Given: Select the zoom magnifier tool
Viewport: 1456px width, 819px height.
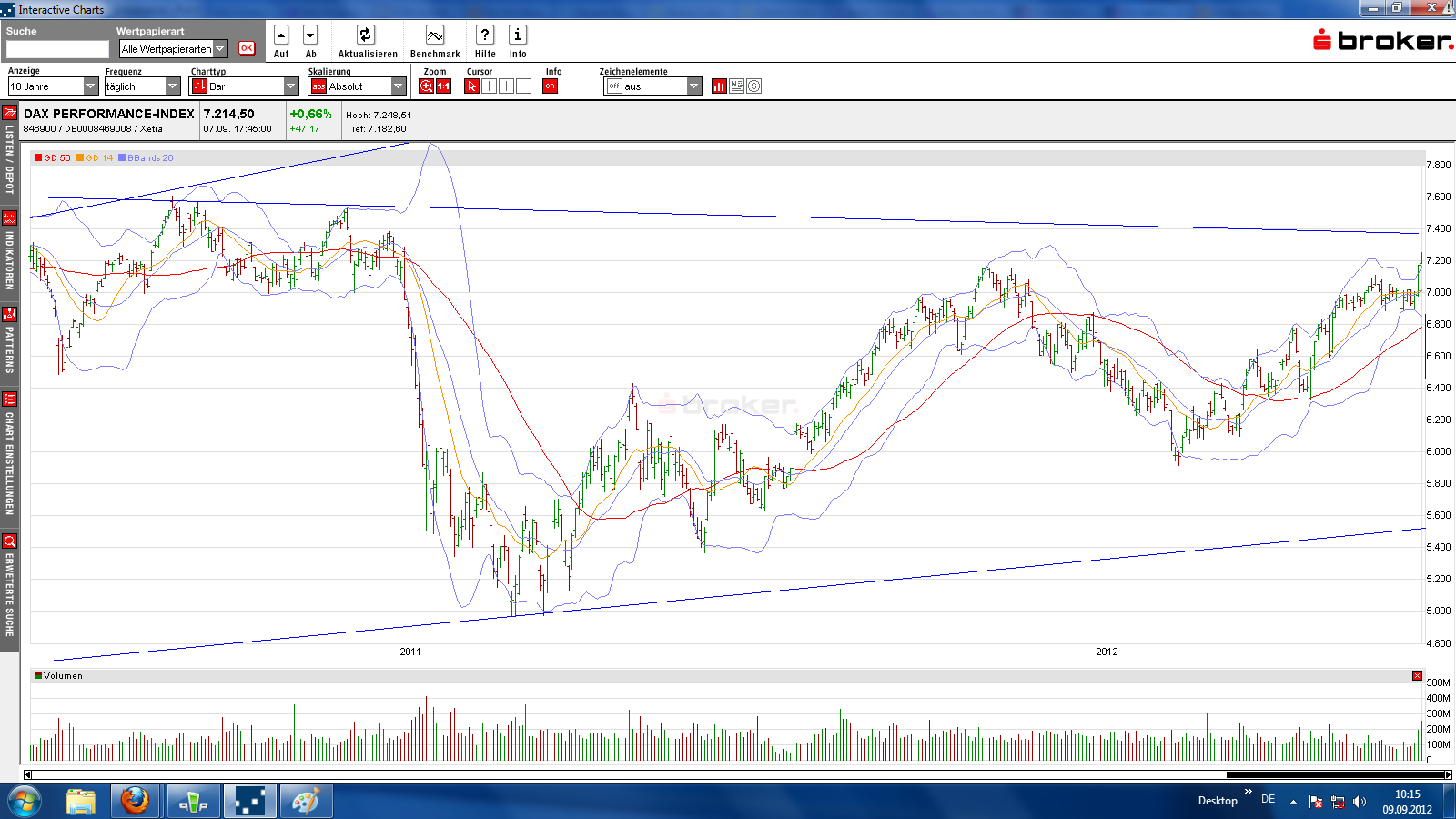Looking at the screenshot, I should 424,86.
